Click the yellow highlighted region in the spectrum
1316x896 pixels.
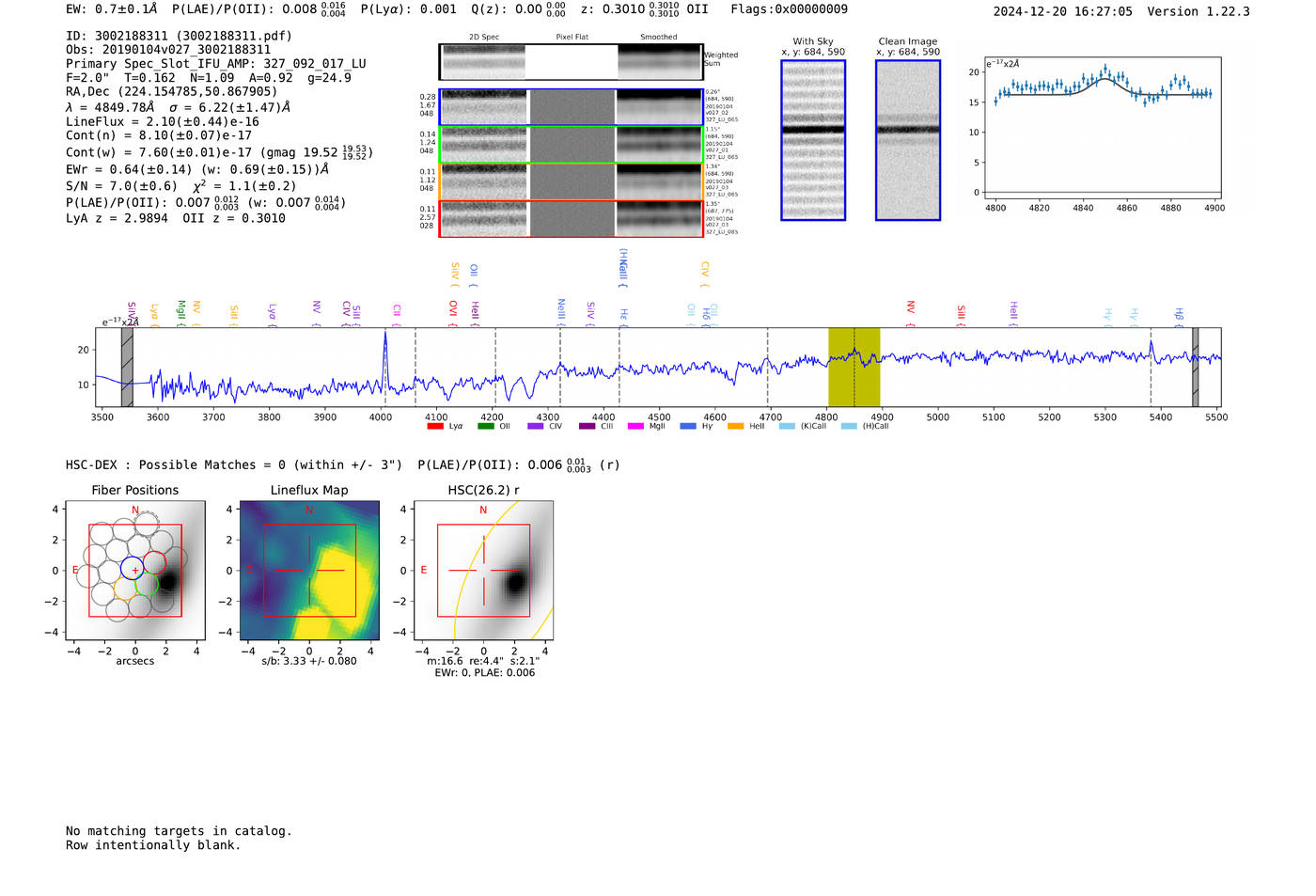click(x=854, y=368)
